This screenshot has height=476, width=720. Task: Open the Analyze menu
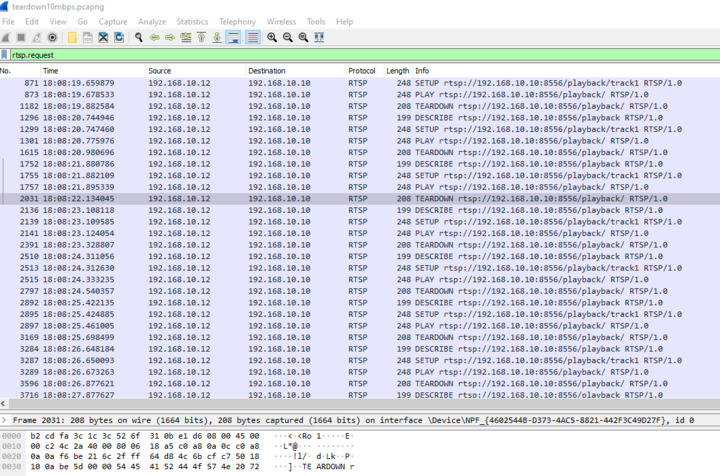152,21
